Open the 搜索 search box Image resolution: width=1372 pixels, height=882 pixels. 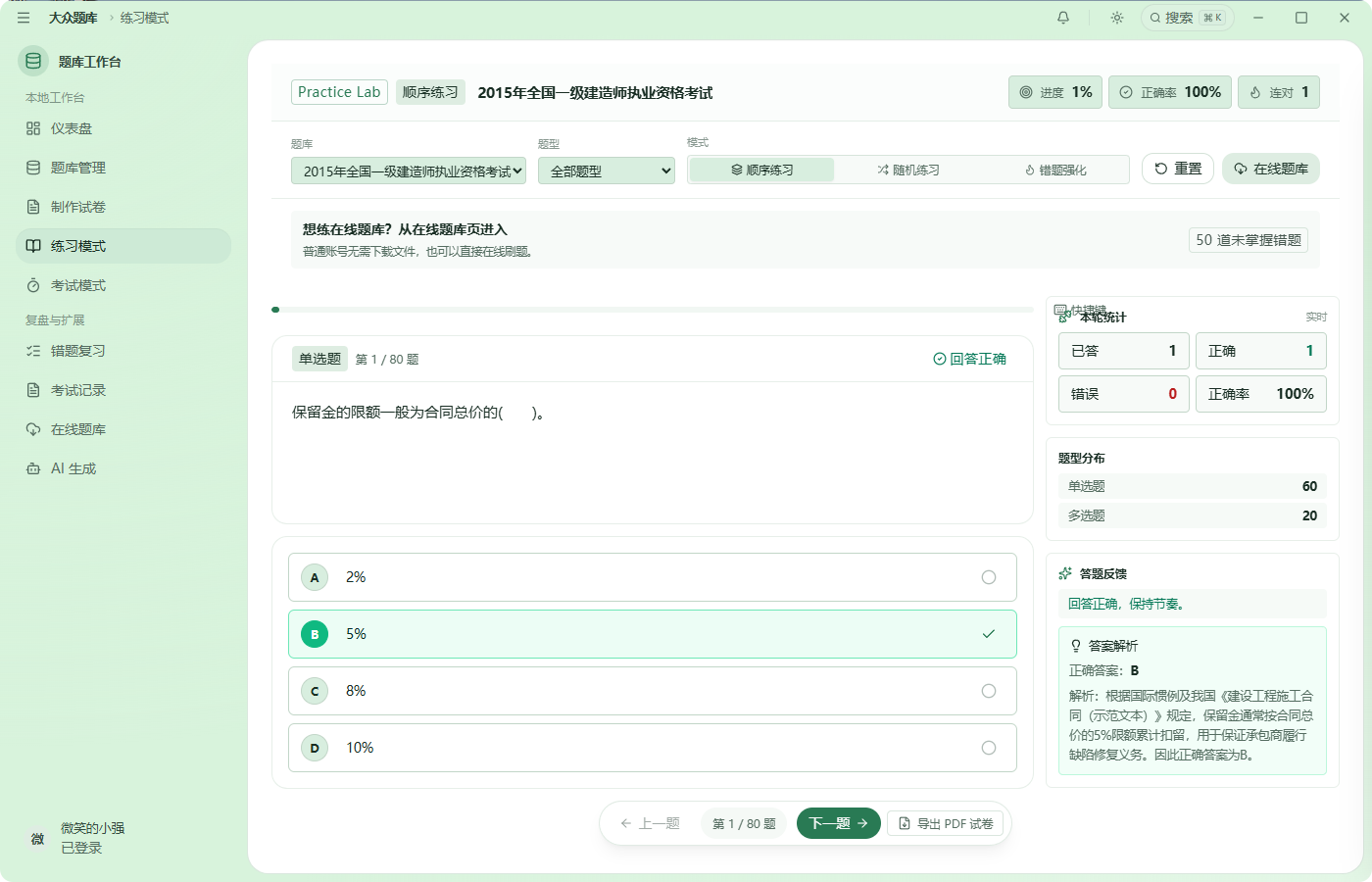[x=1187, y=18]
